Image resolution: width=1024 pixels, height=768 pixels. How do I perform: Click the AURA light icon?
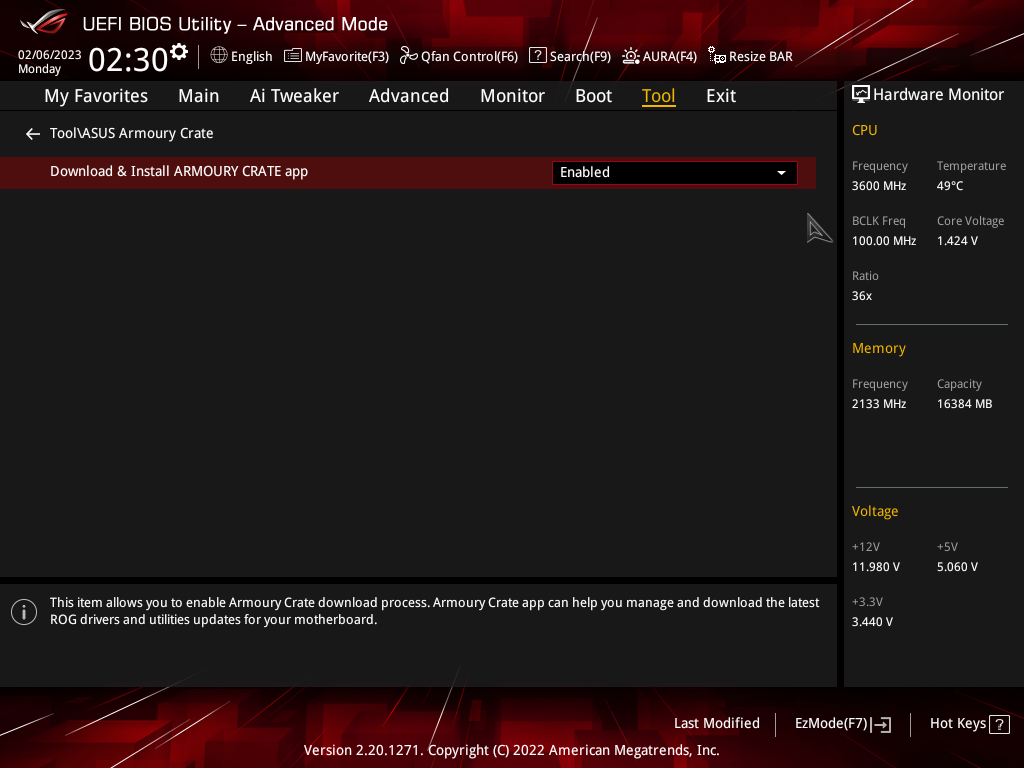click(631, 56)
